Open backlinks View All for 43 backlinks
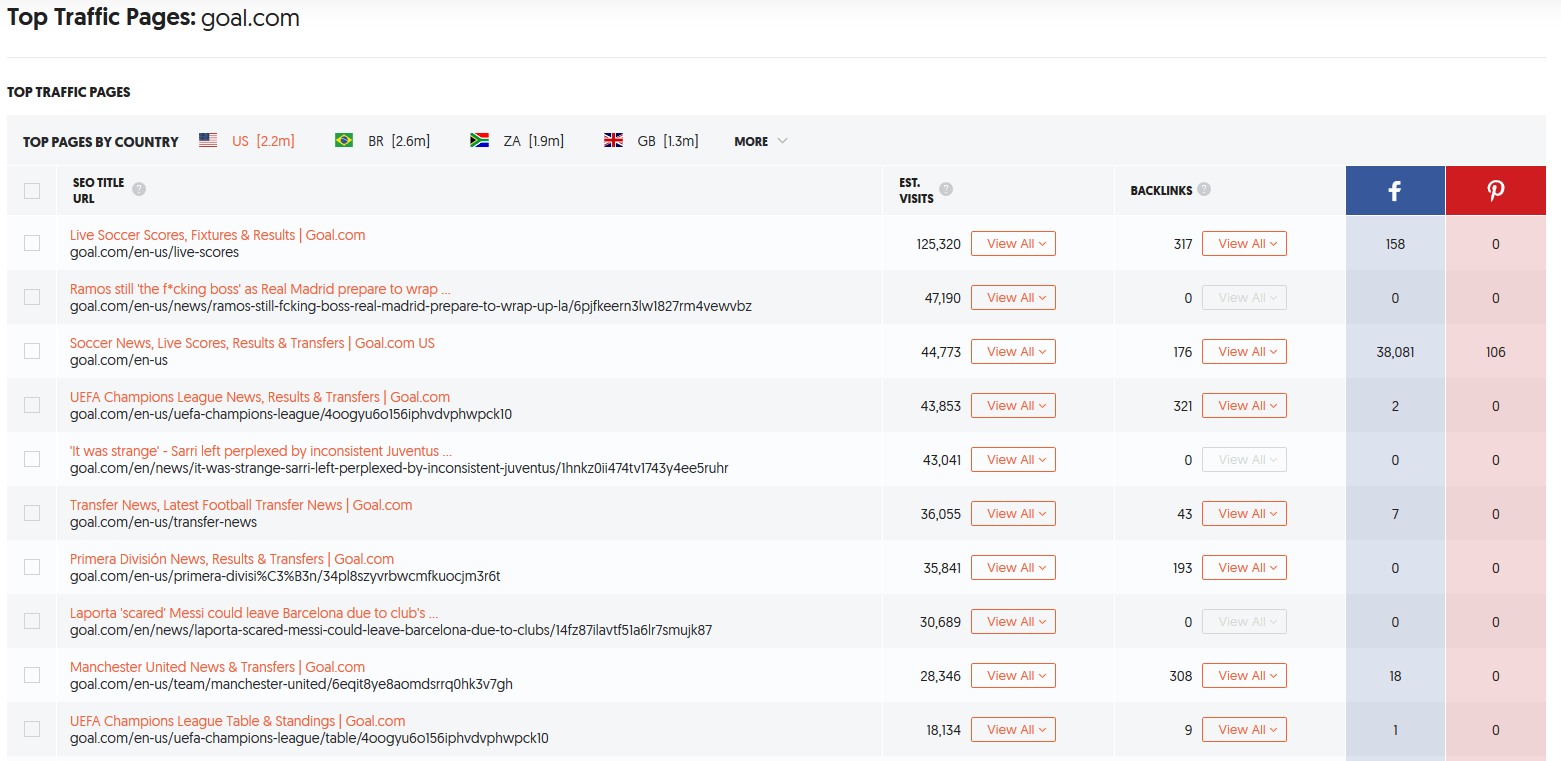This screenshot has width=1561, height=761. point(1244,514)
